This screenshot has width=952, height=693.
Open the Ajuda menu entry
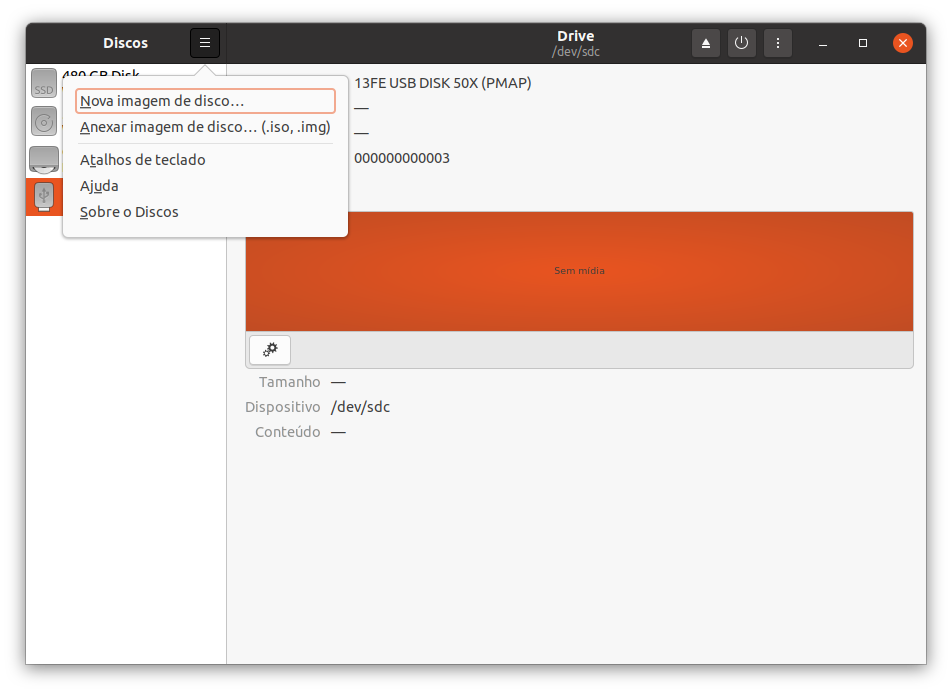point(205,186)
